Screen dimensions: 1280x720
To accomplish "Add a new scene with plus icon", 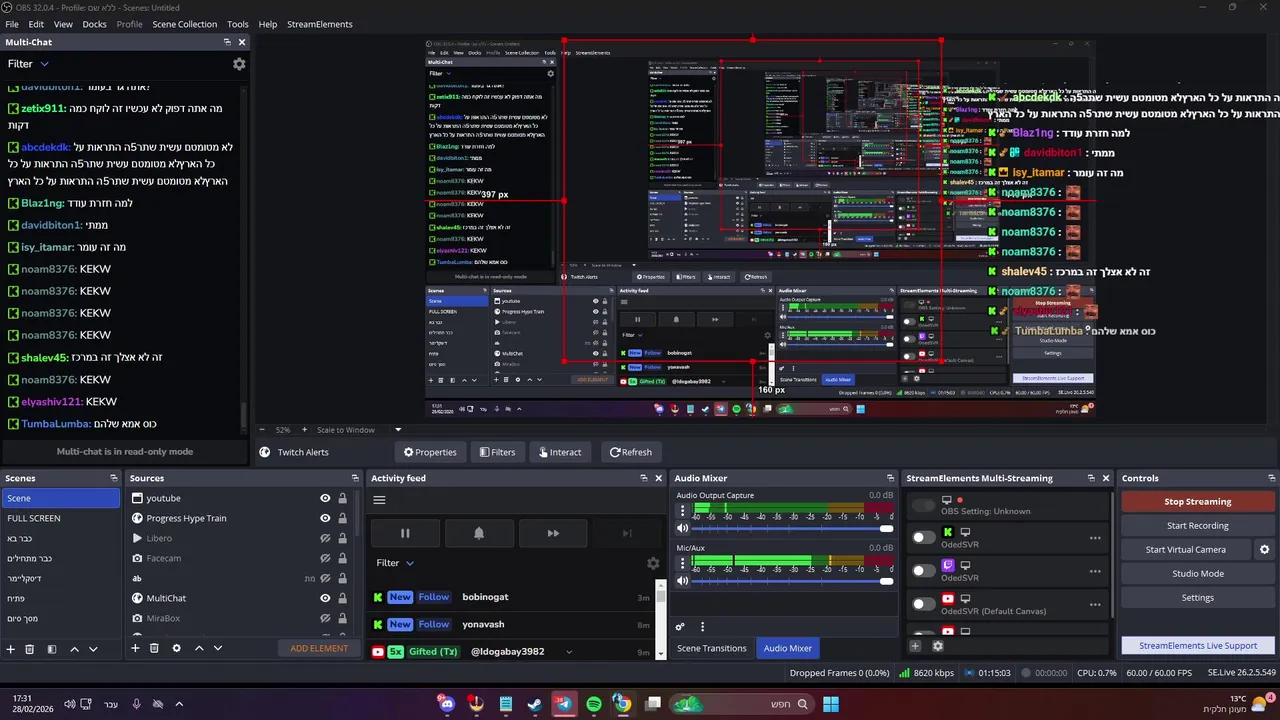I will (11, 649).
